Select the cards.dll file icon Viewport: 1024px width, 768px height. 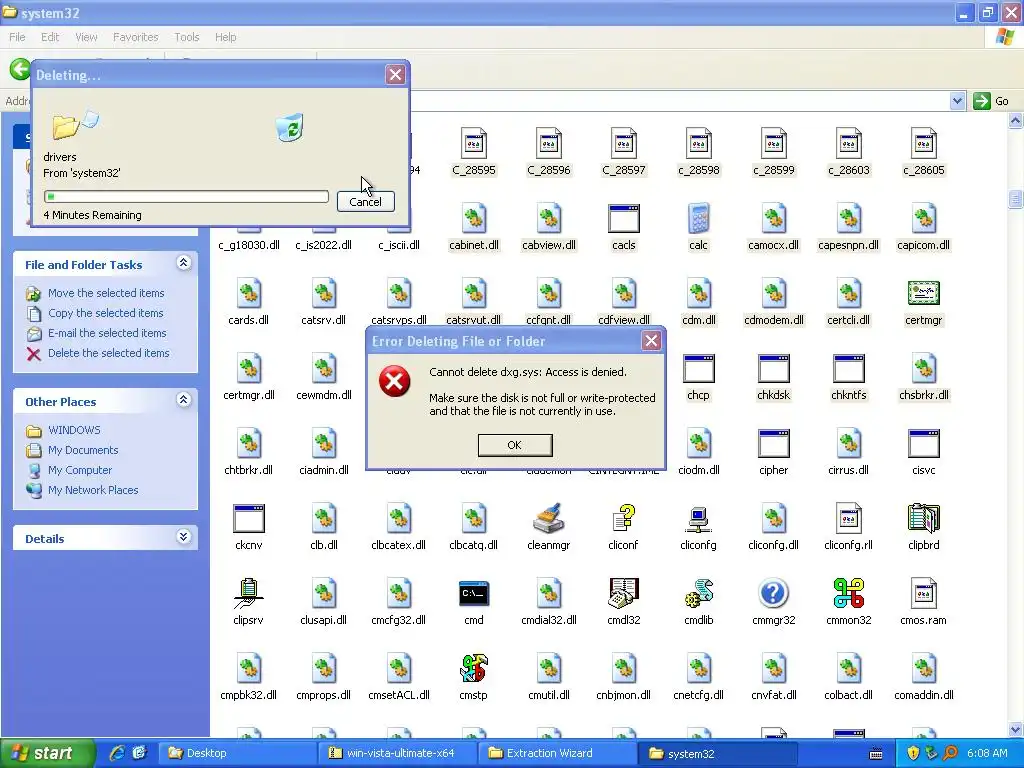(248, 294)
